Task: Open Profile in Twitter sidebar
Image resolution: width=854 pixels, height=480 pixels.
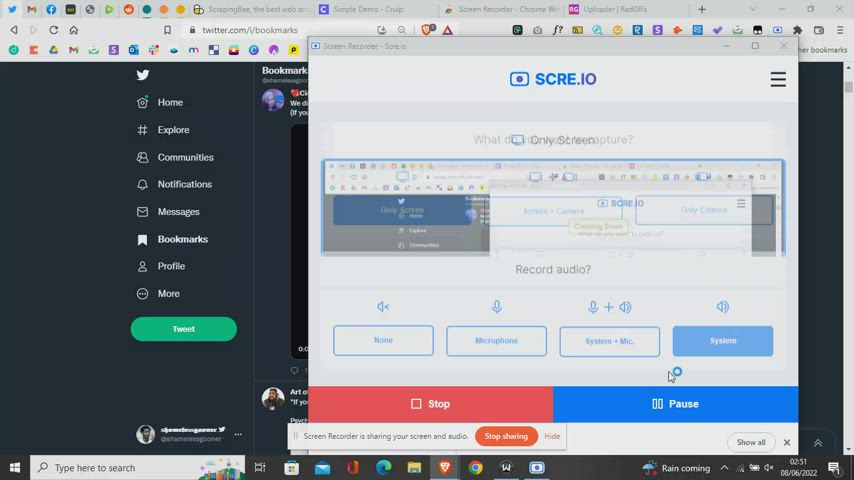Action: (161, 266)
